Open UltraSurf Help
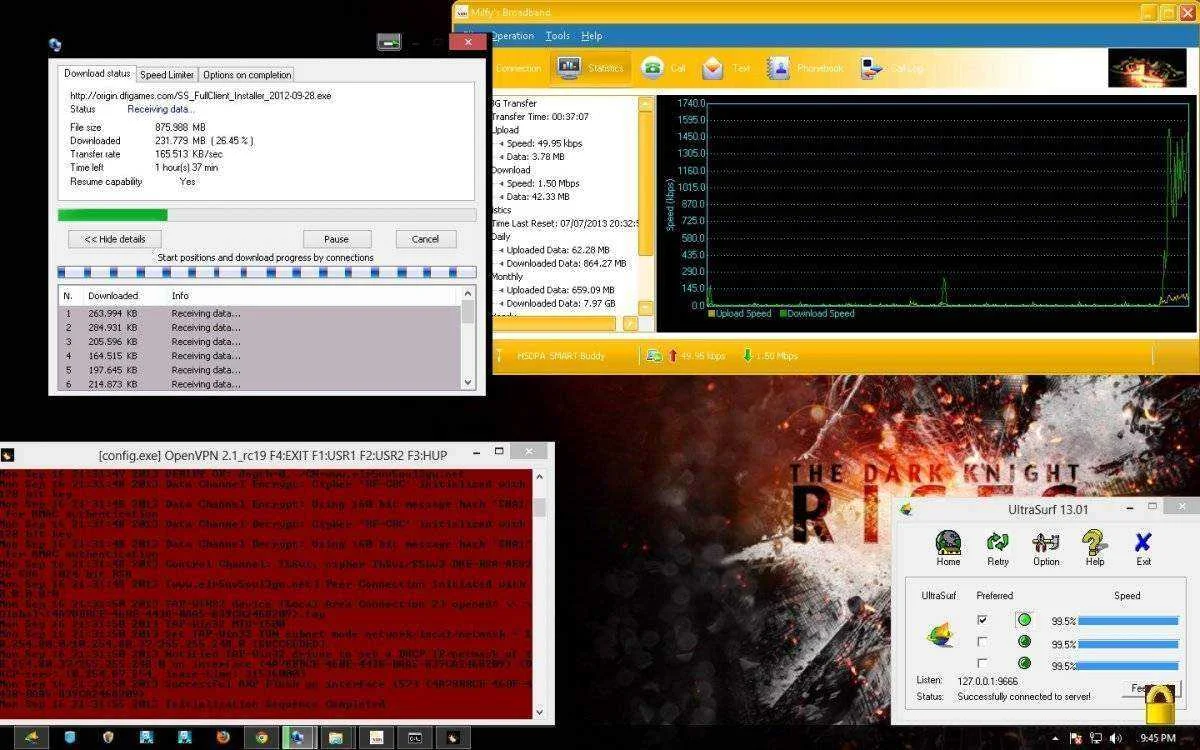Image resolution: width=1200 pixels, height=750 pixels. click(x=1095, y=549)
